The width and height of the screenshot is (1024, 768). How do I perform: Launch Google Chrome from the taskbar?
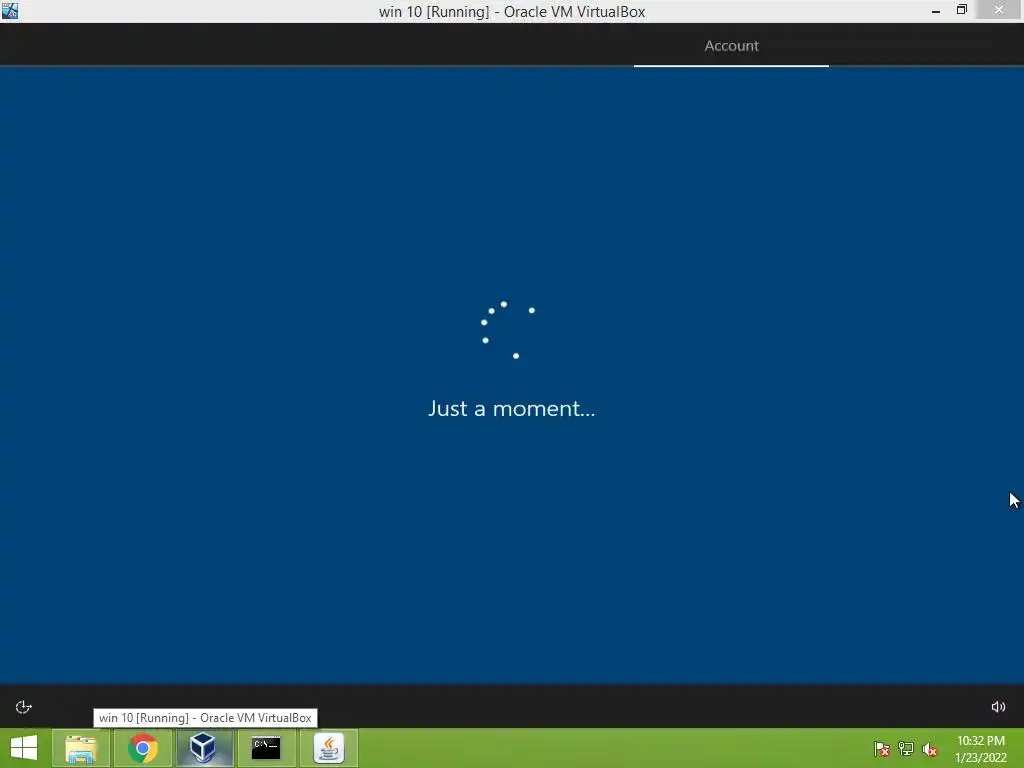pos(142,748)
